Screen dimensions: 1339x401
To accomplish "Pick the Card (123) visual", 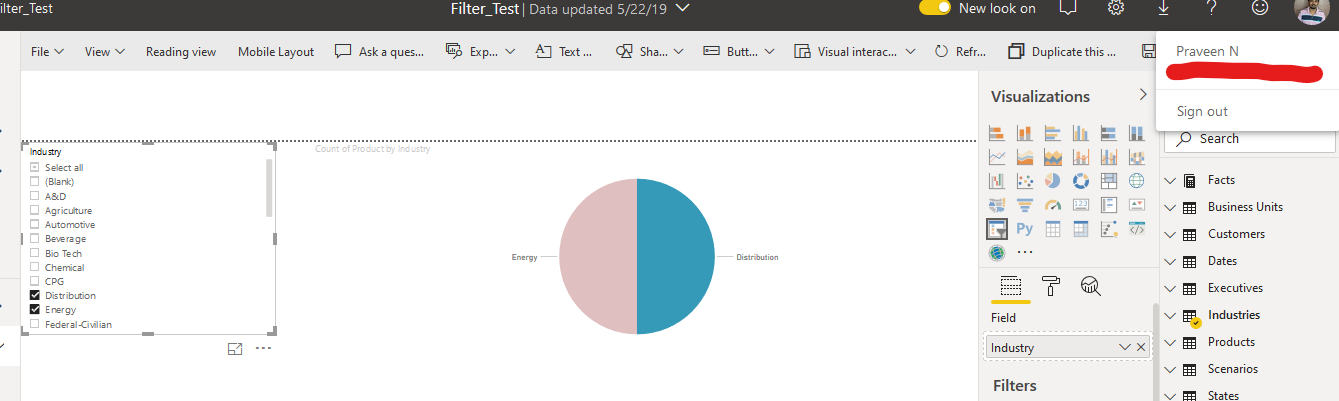I will coord(1081,205).
